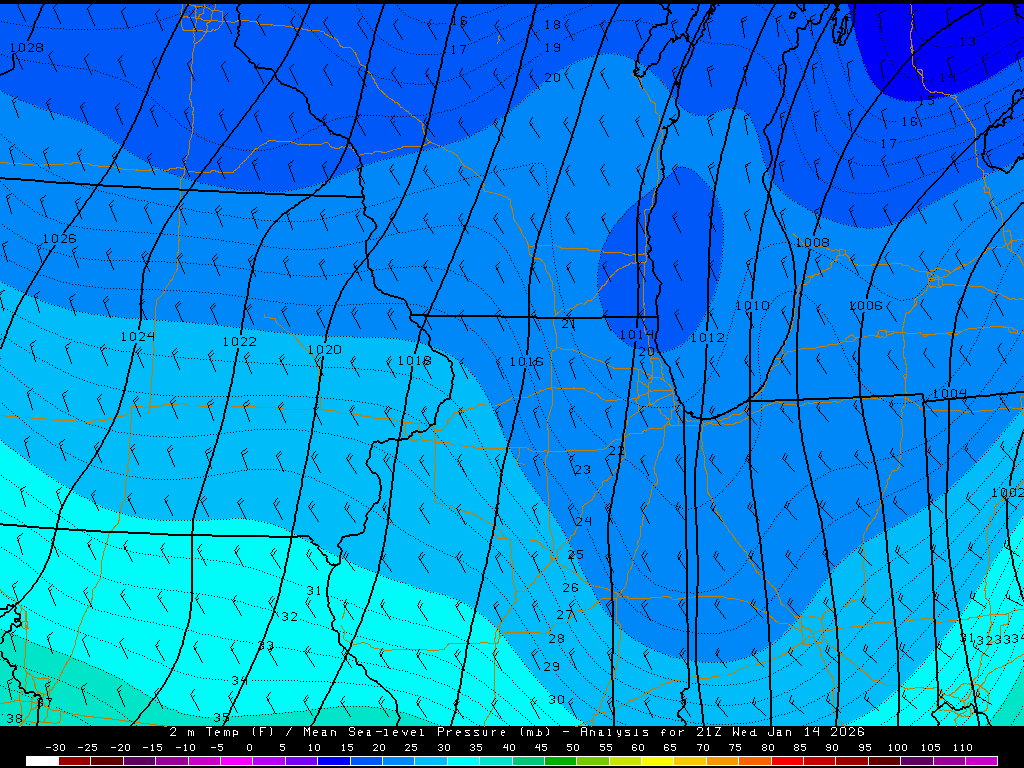Click the 100 legend scale label
This screenshot has width=1024, height=768.
coord(897,748)
